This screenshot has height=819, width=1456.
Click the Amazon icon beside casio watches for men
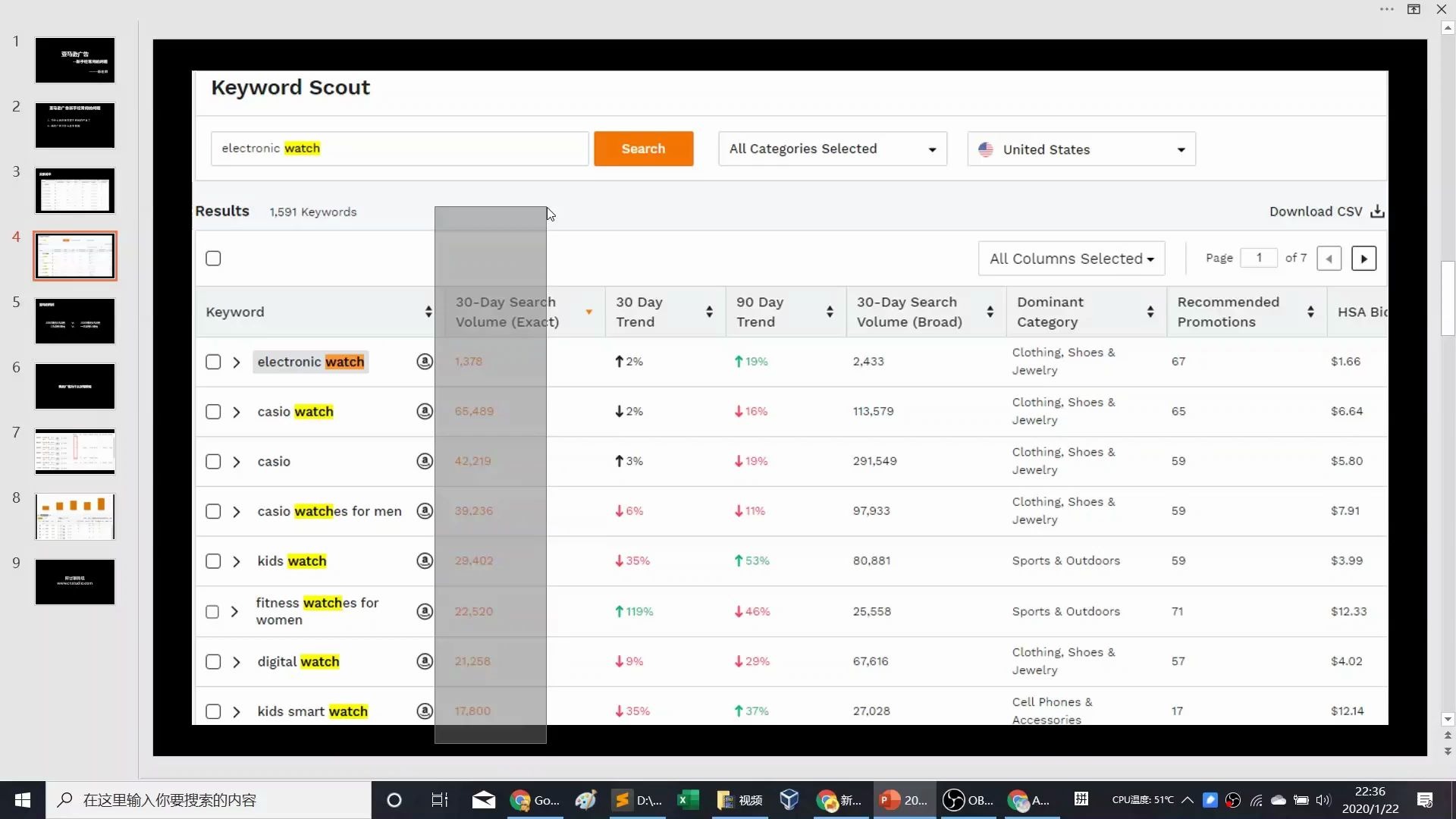425,511
